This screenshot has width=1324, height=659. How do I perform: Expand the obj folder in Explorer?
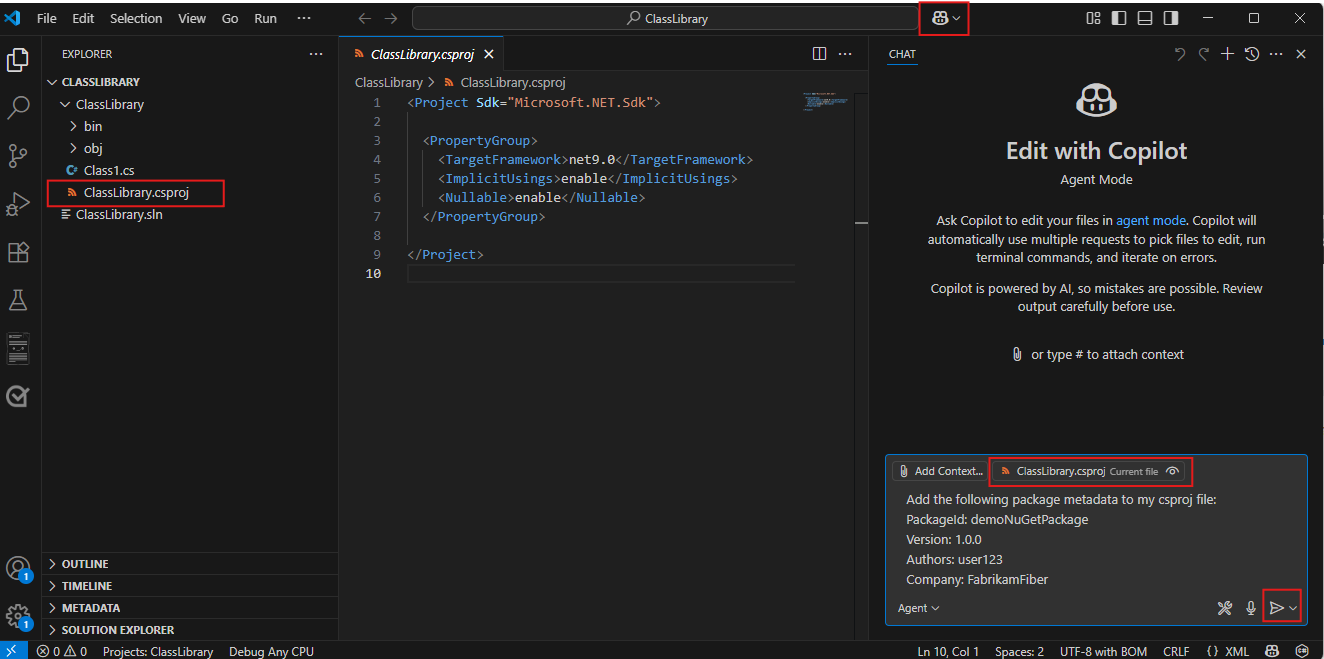[x=92, y=147]
